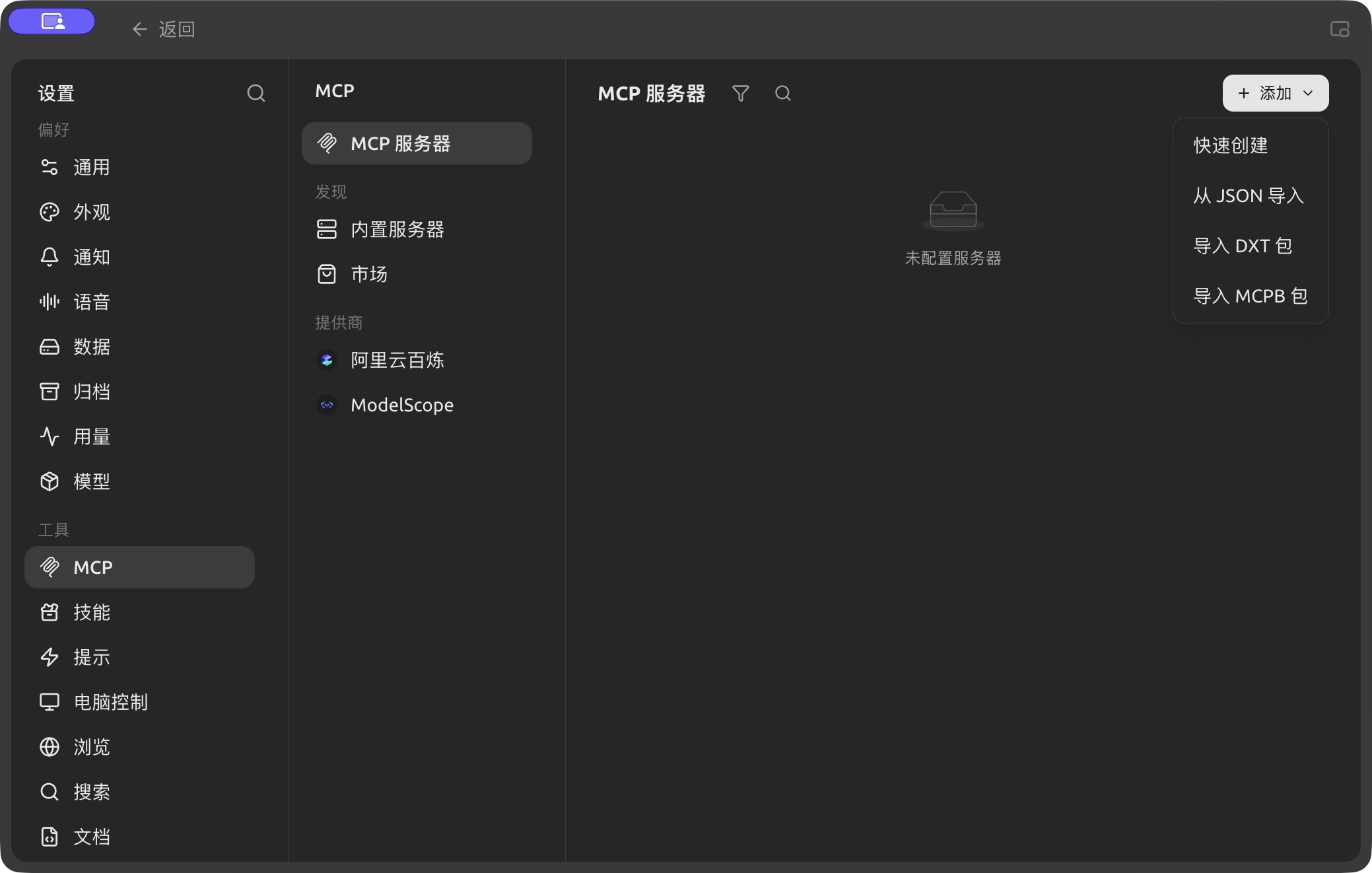Screen dimensions: 1372x873
Task: Open 外观 appearance settings
Action: point(139,212)
